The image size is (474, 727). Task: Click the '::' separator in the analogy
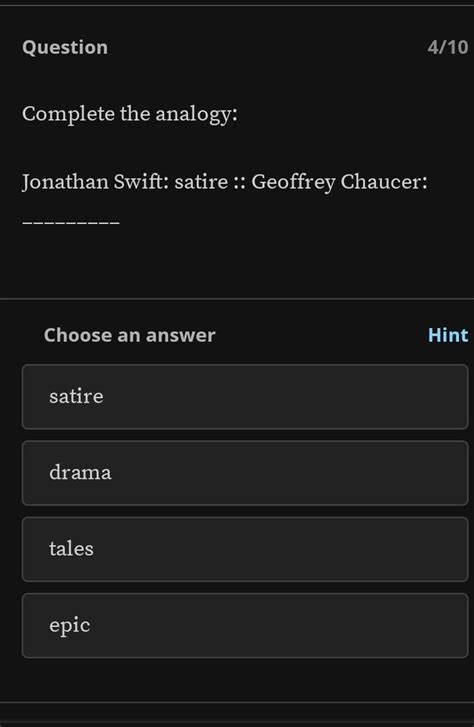click(240, 183)
